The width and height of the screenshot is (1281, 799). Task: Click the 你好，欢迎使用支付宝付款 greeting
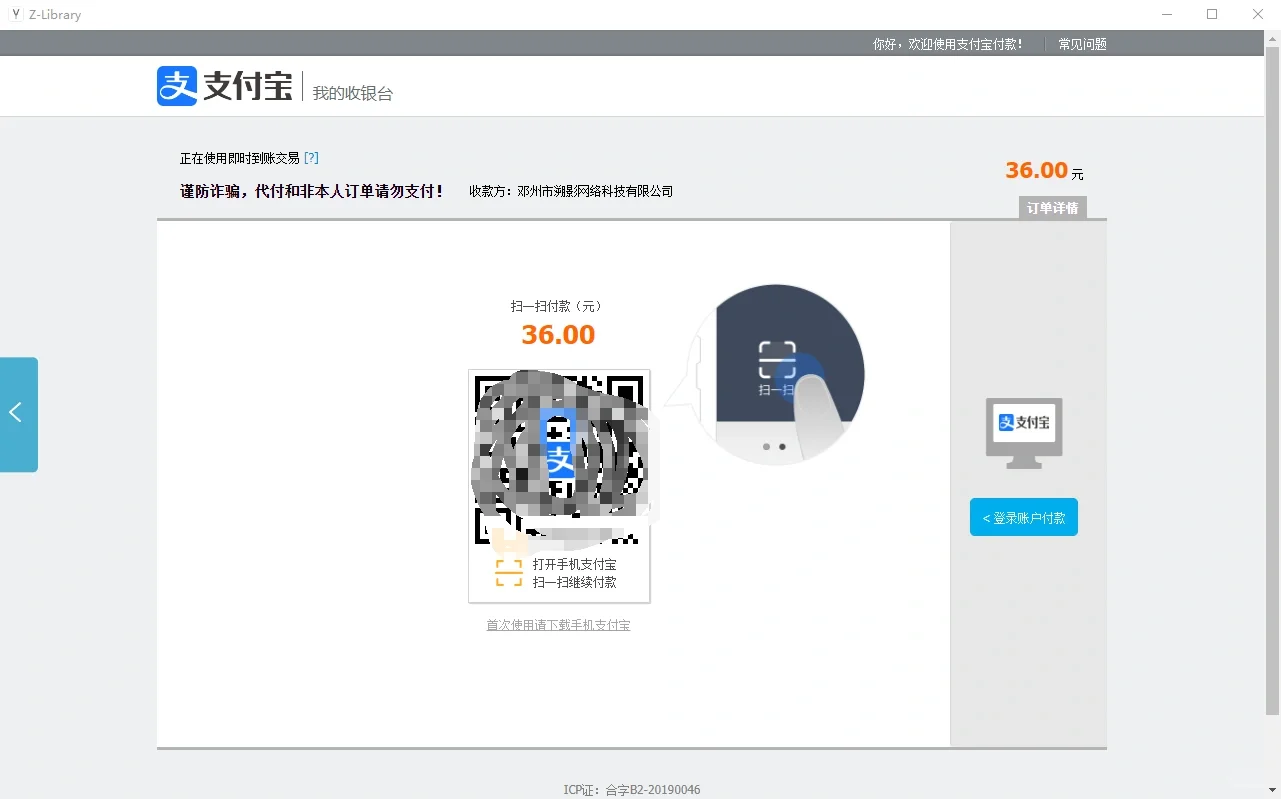click(x=948, y=44)
